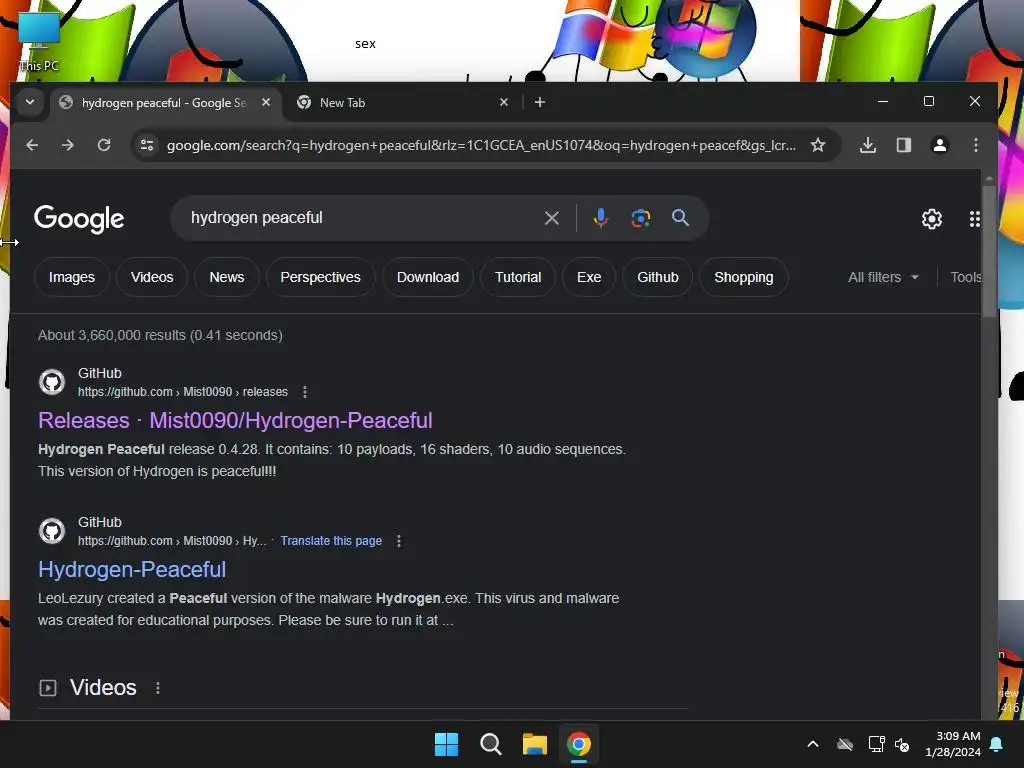Submit search with magnifying glass icon
Viewport: 1024px width, 768px height.
(x=680, y=218)
